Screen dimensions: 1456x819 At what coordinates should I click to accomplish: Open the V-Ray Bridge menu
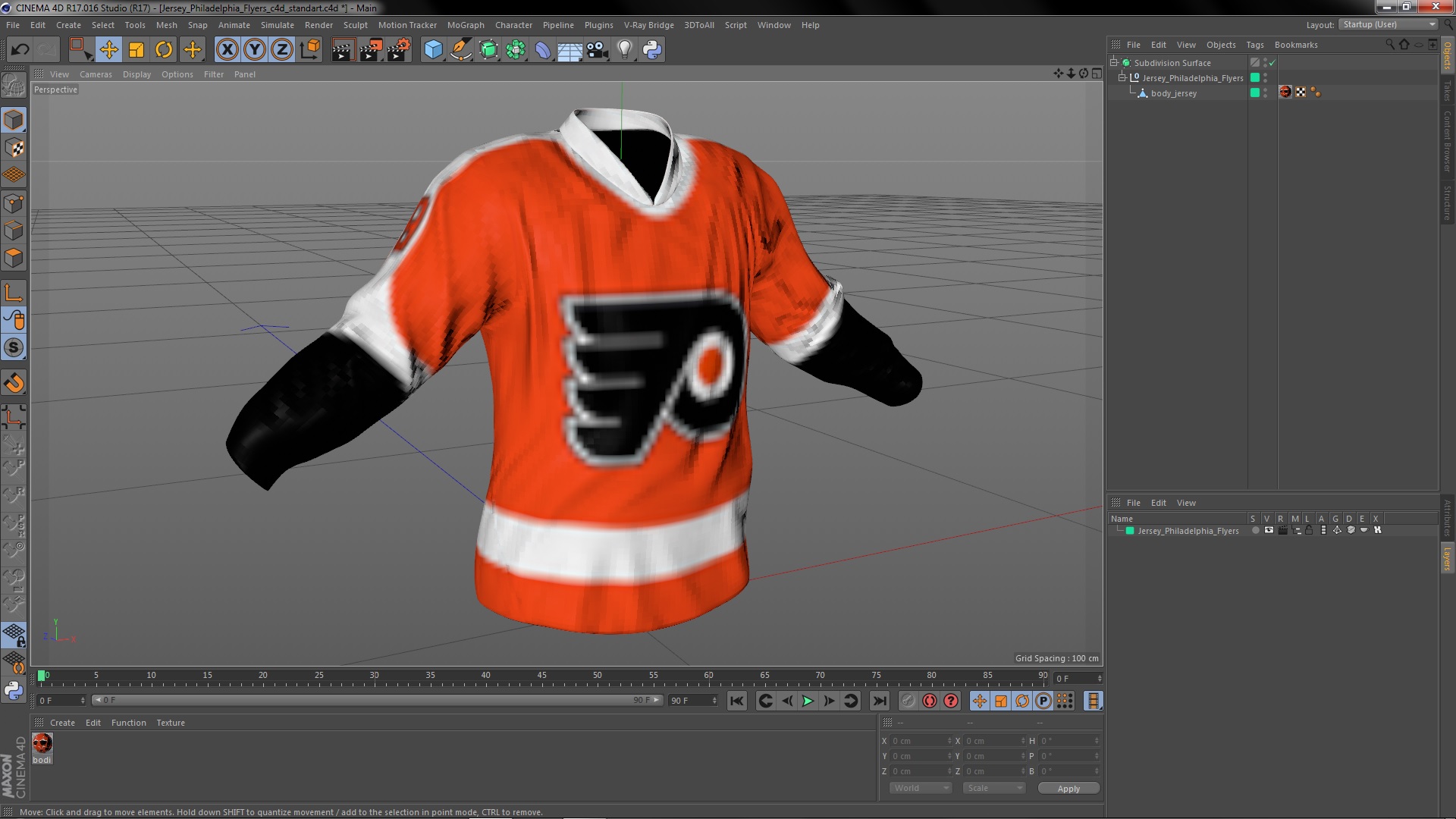click(648, 25)
